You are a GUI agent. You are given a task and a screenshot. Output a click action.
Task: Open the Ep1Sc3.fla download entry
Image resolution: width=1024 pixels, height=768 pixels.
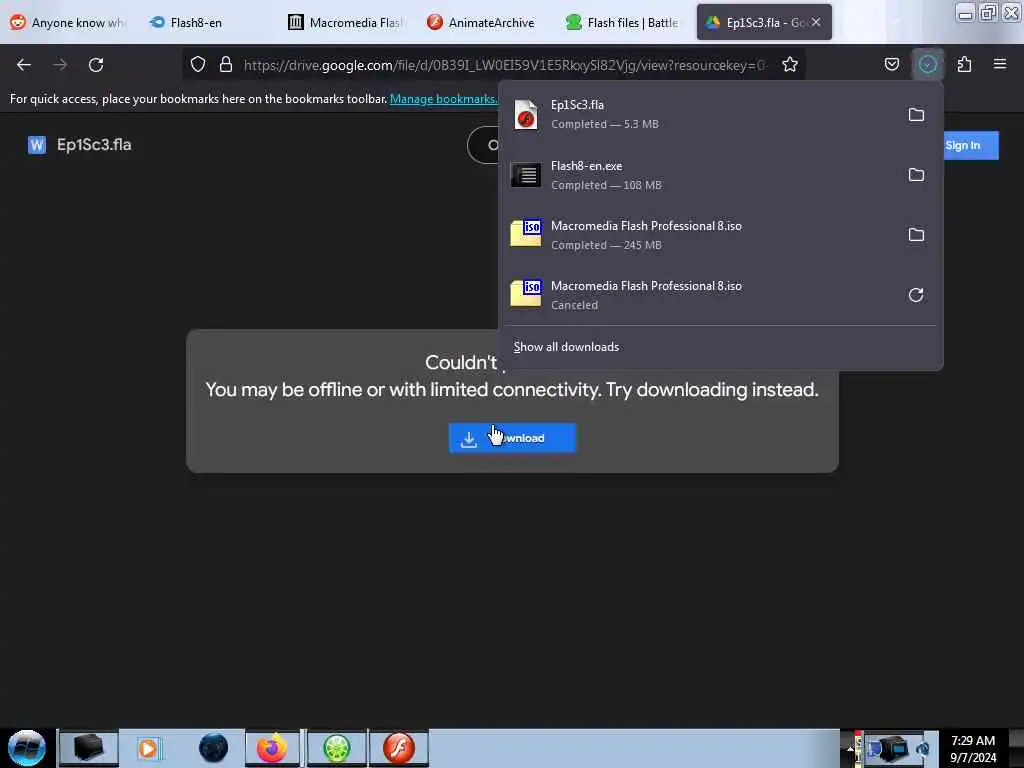click(702, 115)
